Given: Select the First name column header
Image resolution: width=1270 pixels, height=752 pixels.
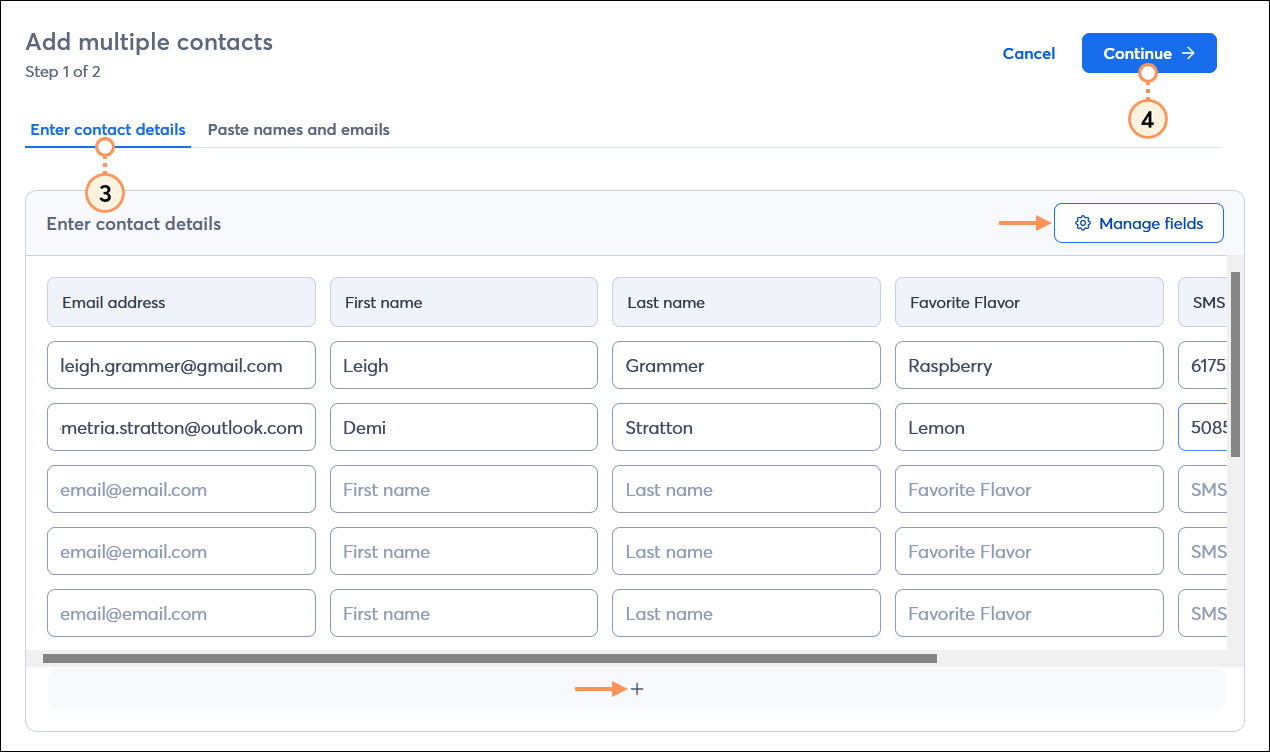Looking at the screenshot, I should (463, 302).
